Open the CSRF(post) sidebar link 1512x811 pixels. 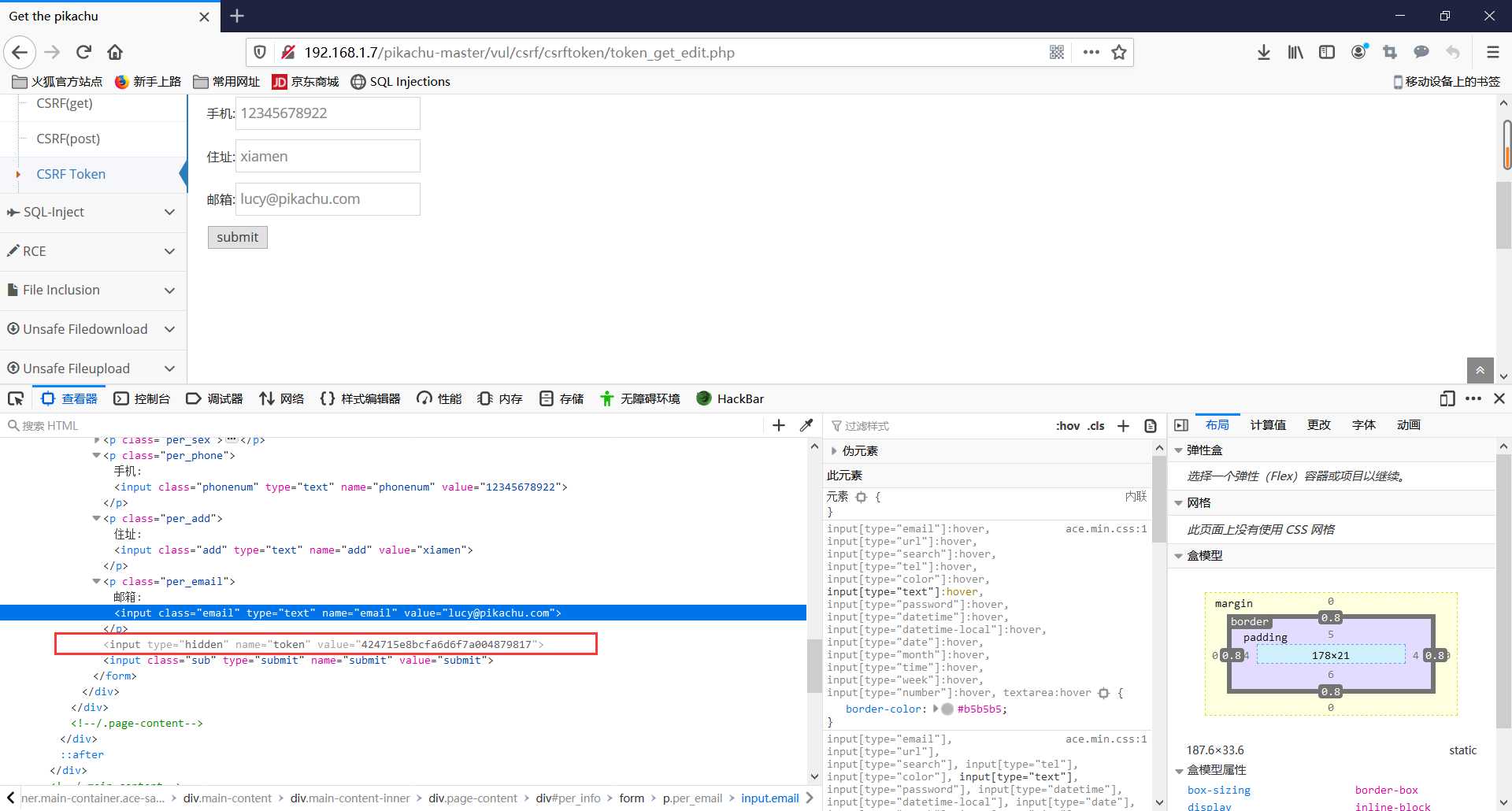pos(69,139)
